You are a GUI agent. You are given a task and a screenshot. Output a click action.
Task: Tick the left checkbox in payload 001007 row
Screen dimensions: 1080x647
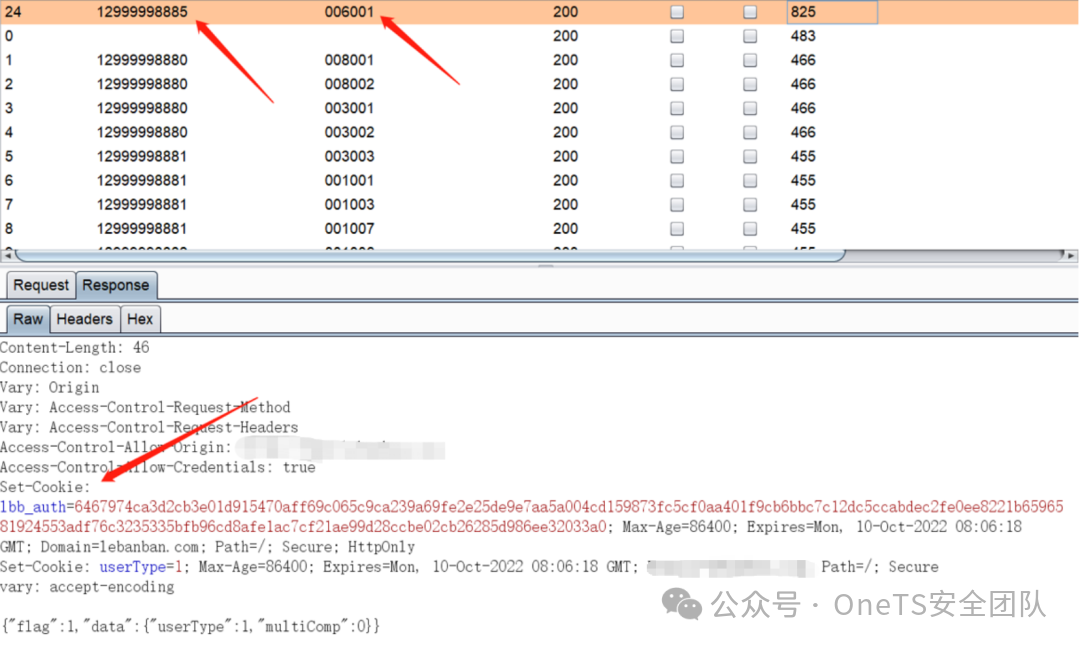(x=677, y=229)
